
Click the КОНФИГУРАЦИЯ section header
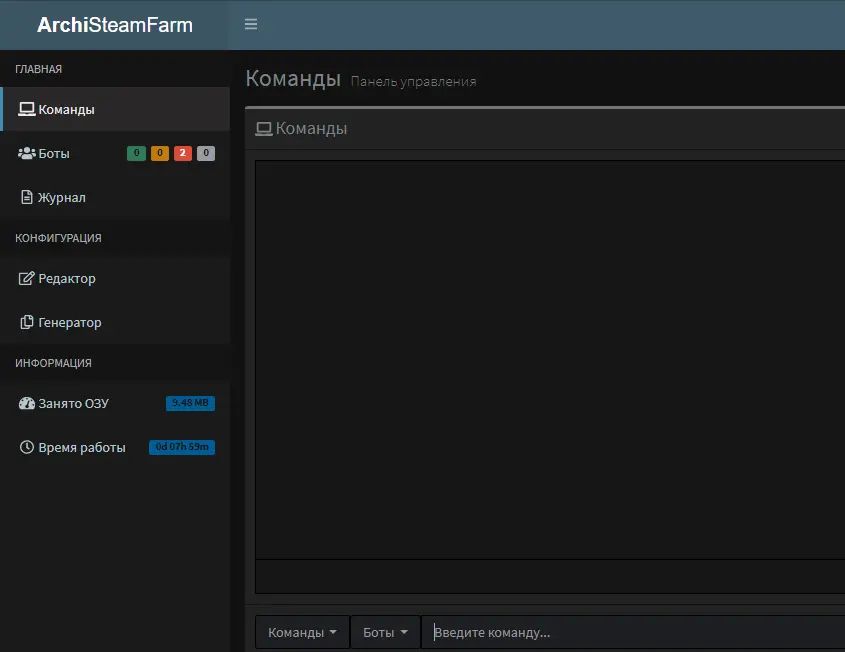point(58,238)
